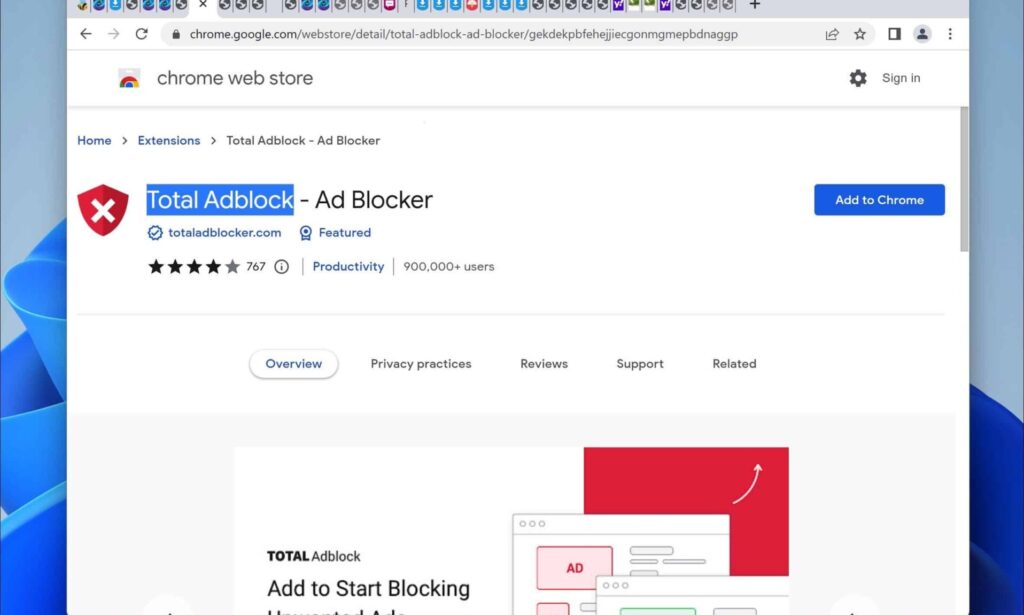Open the 767 ratings count
The image size is (1024, 615).
256,266
